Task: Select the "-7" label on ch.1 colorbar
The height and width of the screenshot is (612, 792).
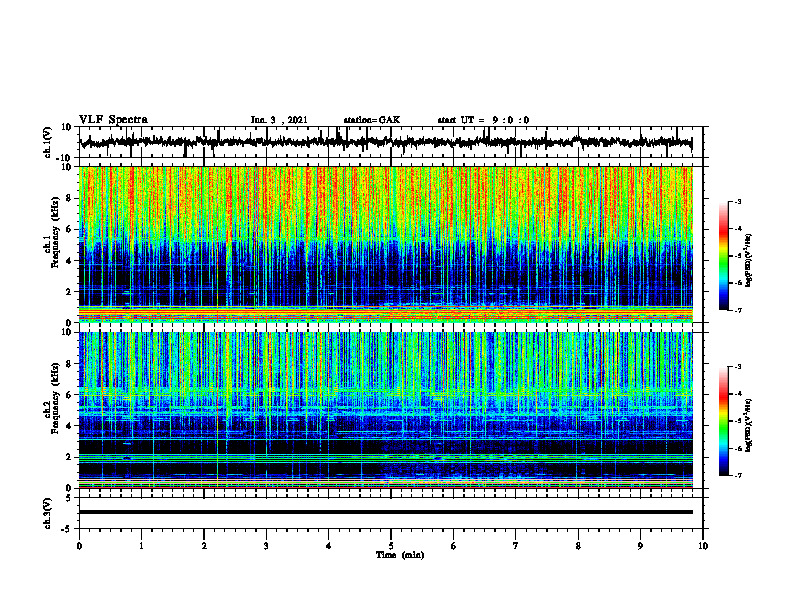Action: pyautogui.click(x=737, y=310)
